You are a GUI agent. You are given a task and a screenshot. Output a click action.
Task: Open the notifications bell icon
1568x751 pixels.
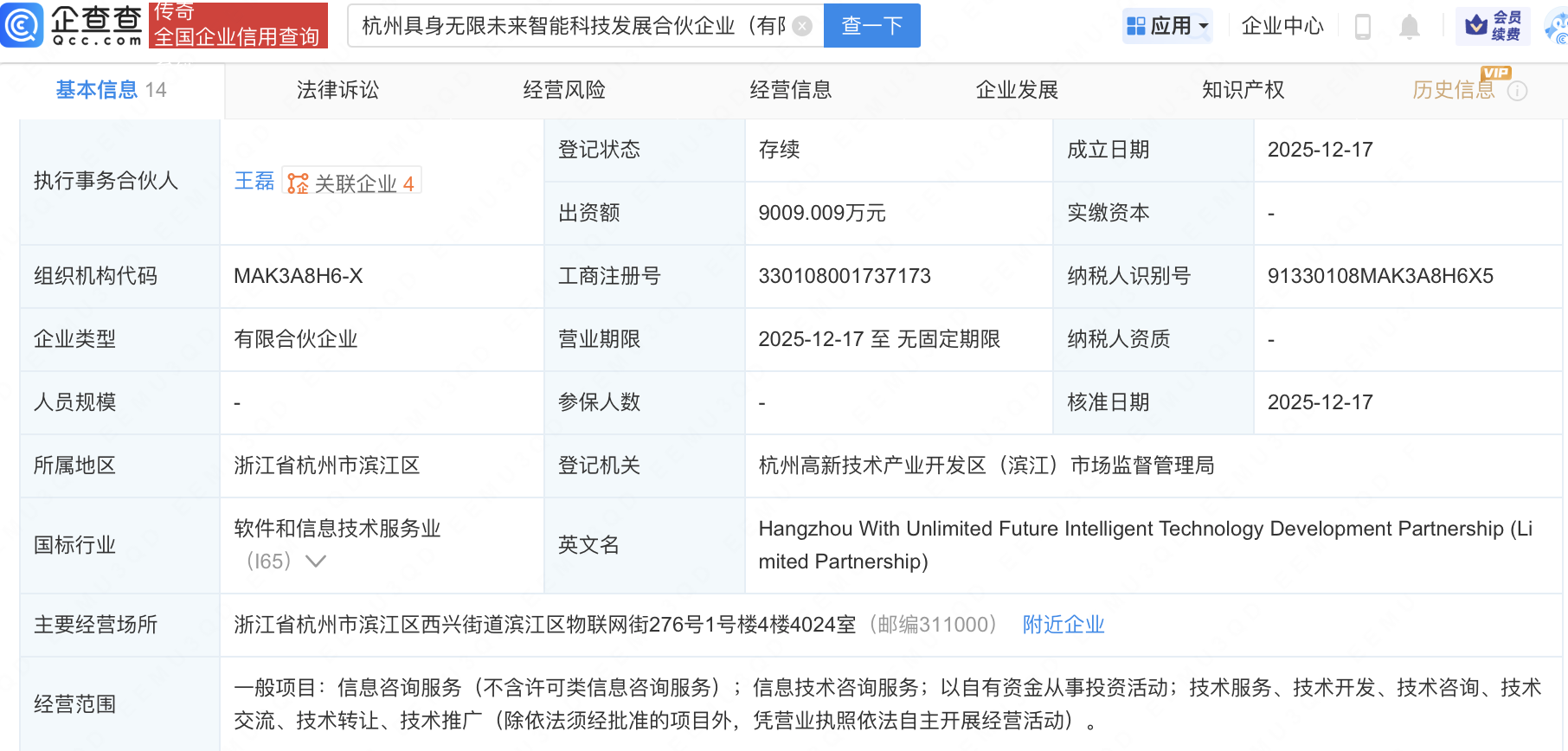click(x=1409, y=27)
